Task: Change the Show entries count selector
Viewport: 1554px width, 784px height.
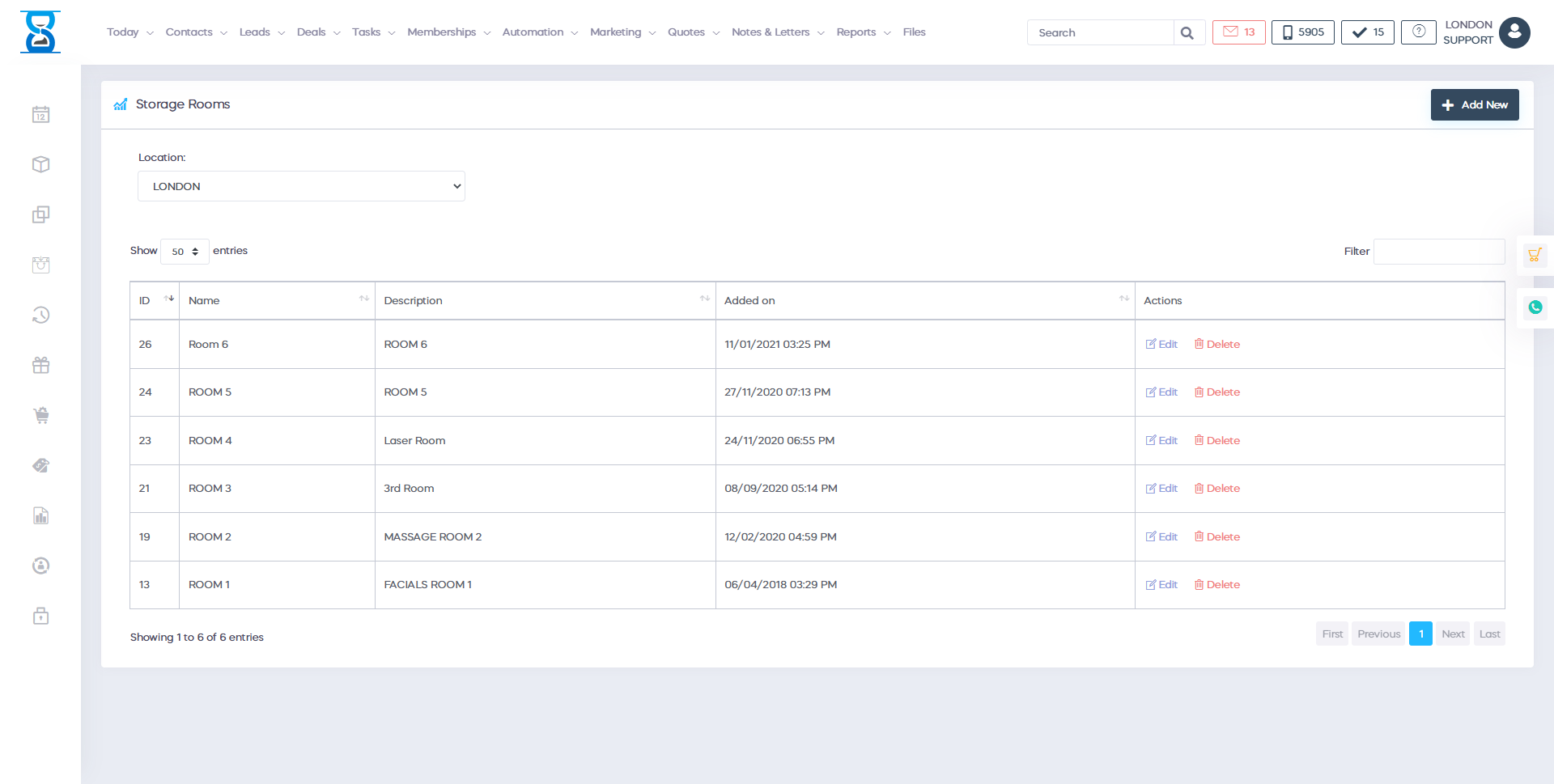Action: pyautogui.click(x=185, y=252)
